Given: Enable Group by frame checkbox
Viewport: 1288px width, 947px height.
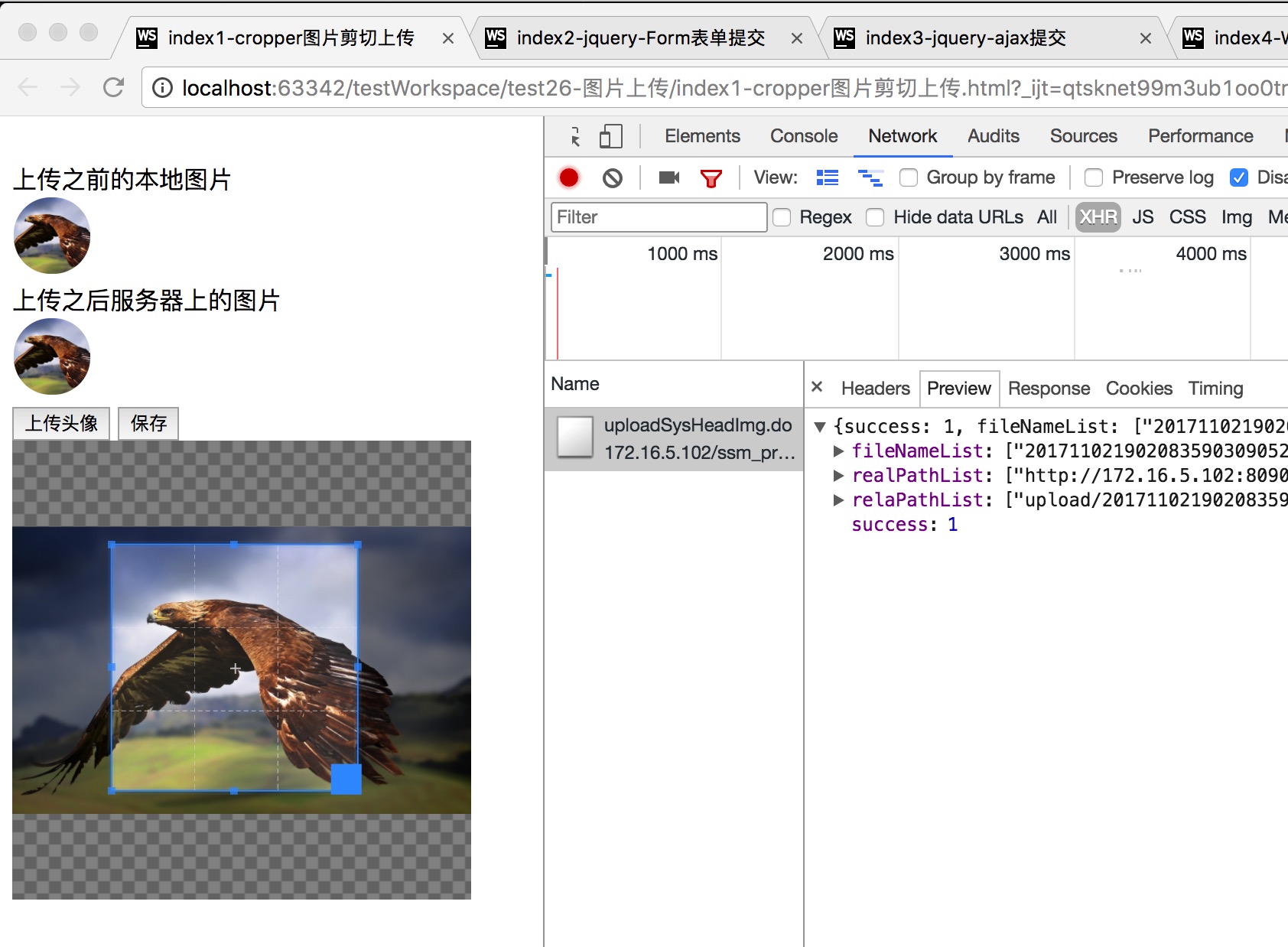Looking at the screenshot, I should pyautogui.click(x=909, y=177).
